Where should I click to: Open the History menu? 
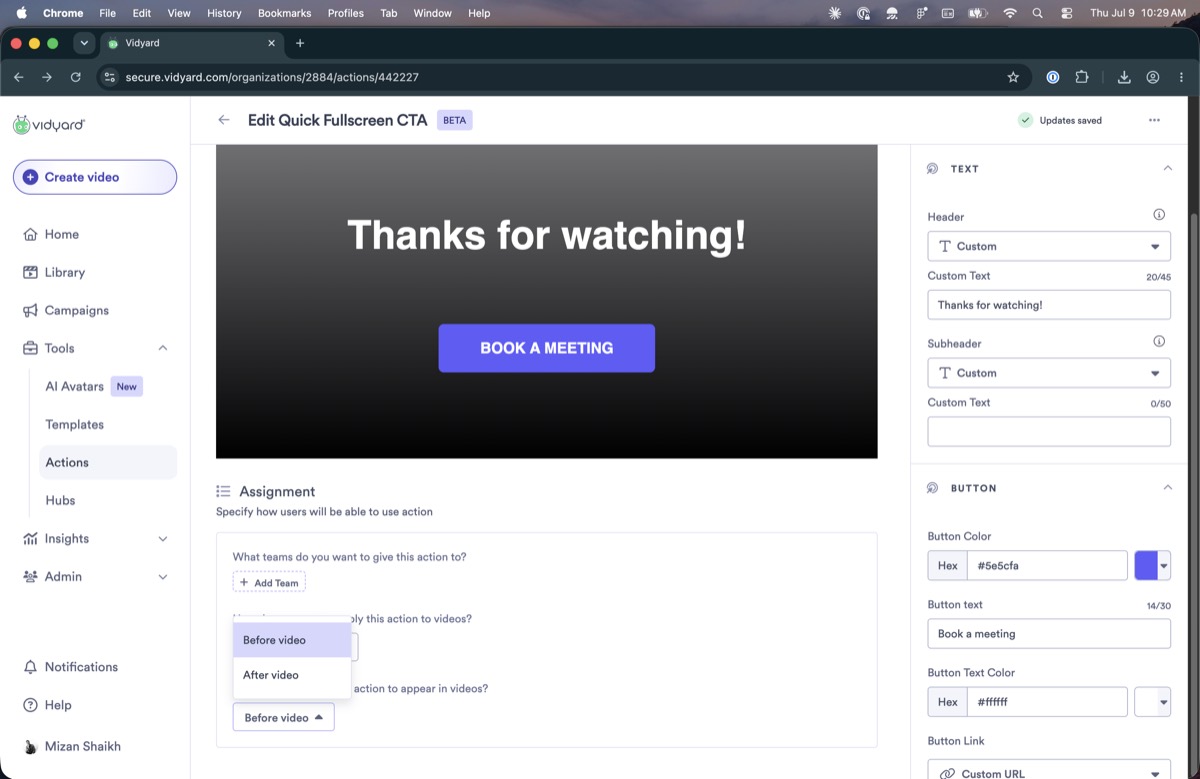pyautogui.click(x=224, y=13)
